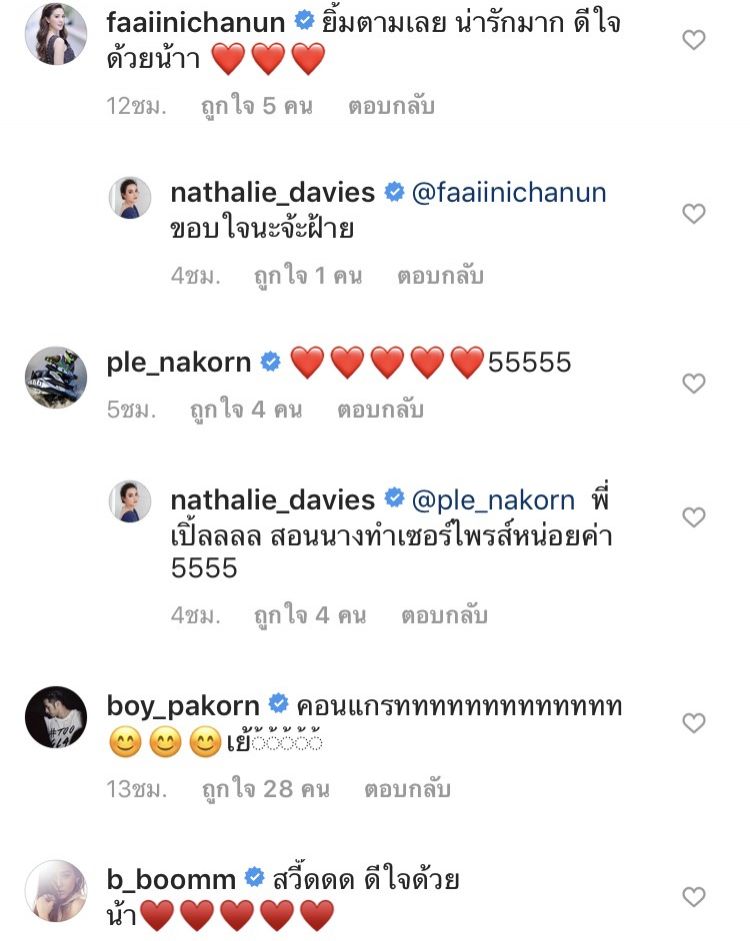
Task: Open b_boomm's profile avatar
Action: [56, 891]
